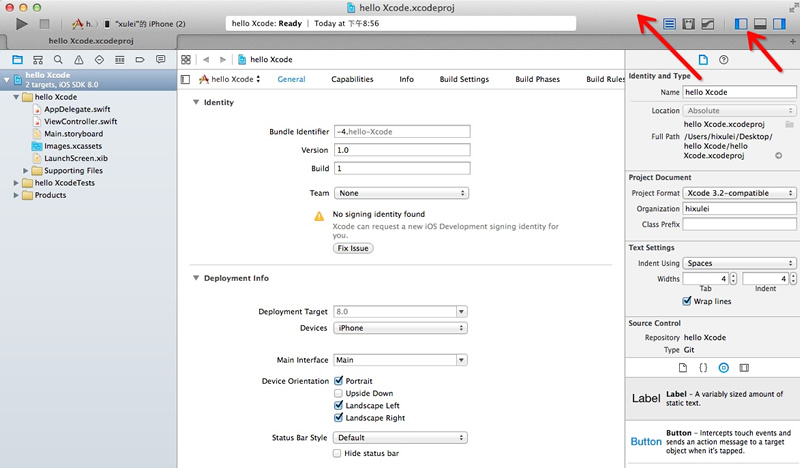
Task: Open the Symbol navigator
Action: click(x=38, y=60)
